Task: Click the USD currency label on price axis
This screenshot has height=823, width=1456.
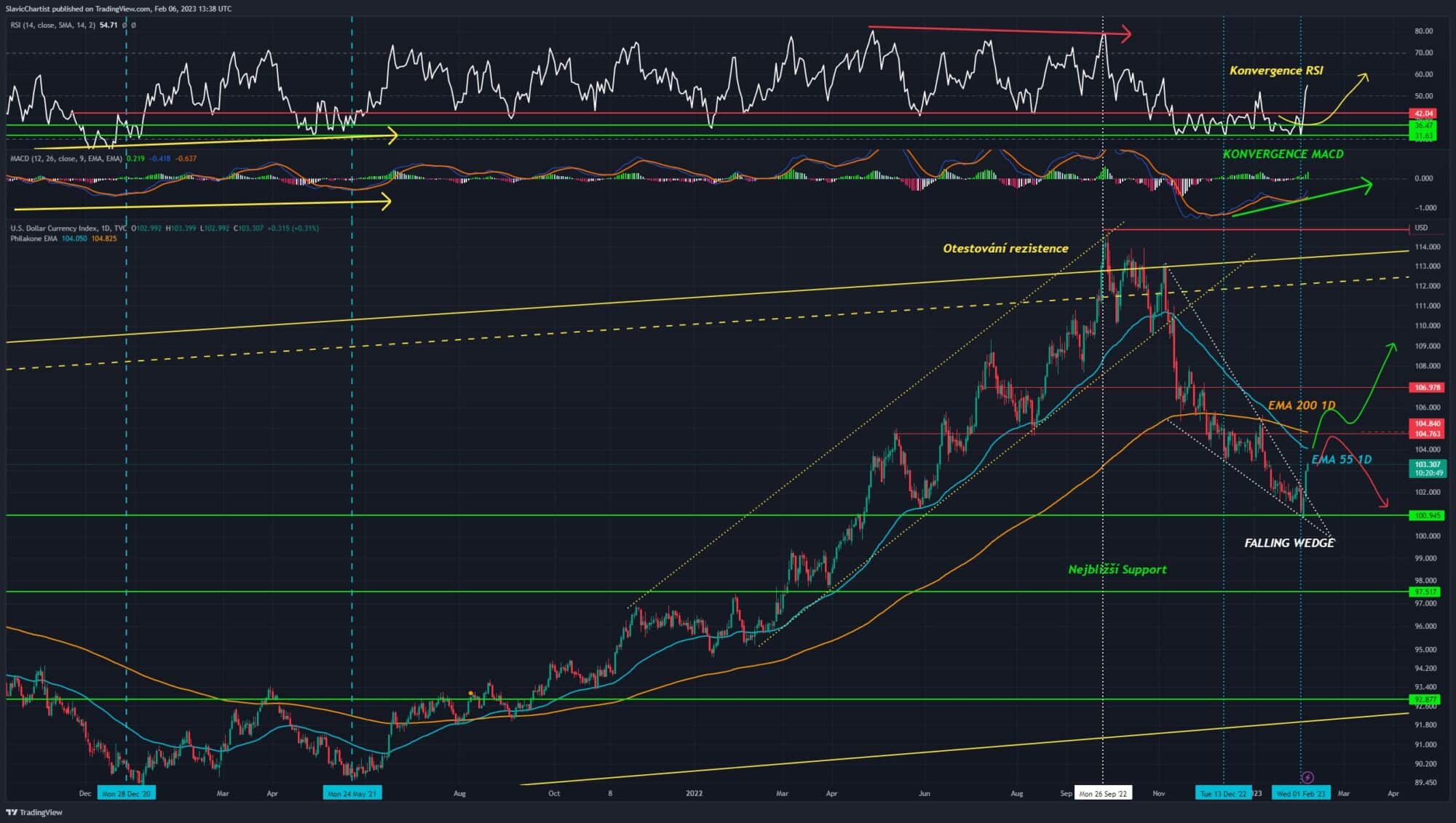Action: tap(1421, 228)
